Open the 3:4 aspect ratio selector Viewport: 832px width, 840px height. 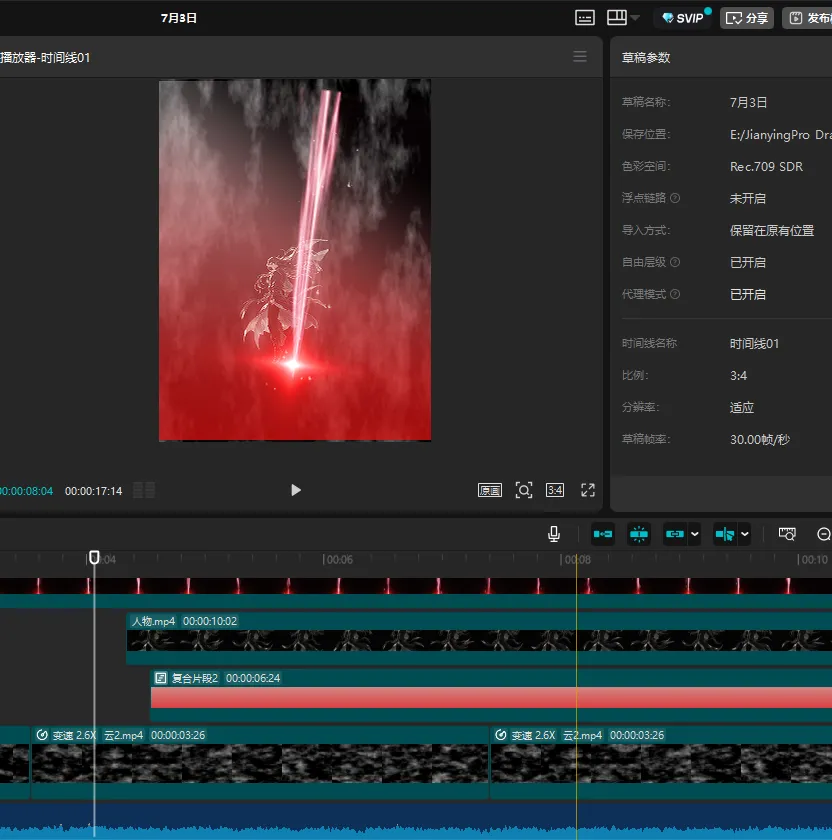tap(554, 490)
